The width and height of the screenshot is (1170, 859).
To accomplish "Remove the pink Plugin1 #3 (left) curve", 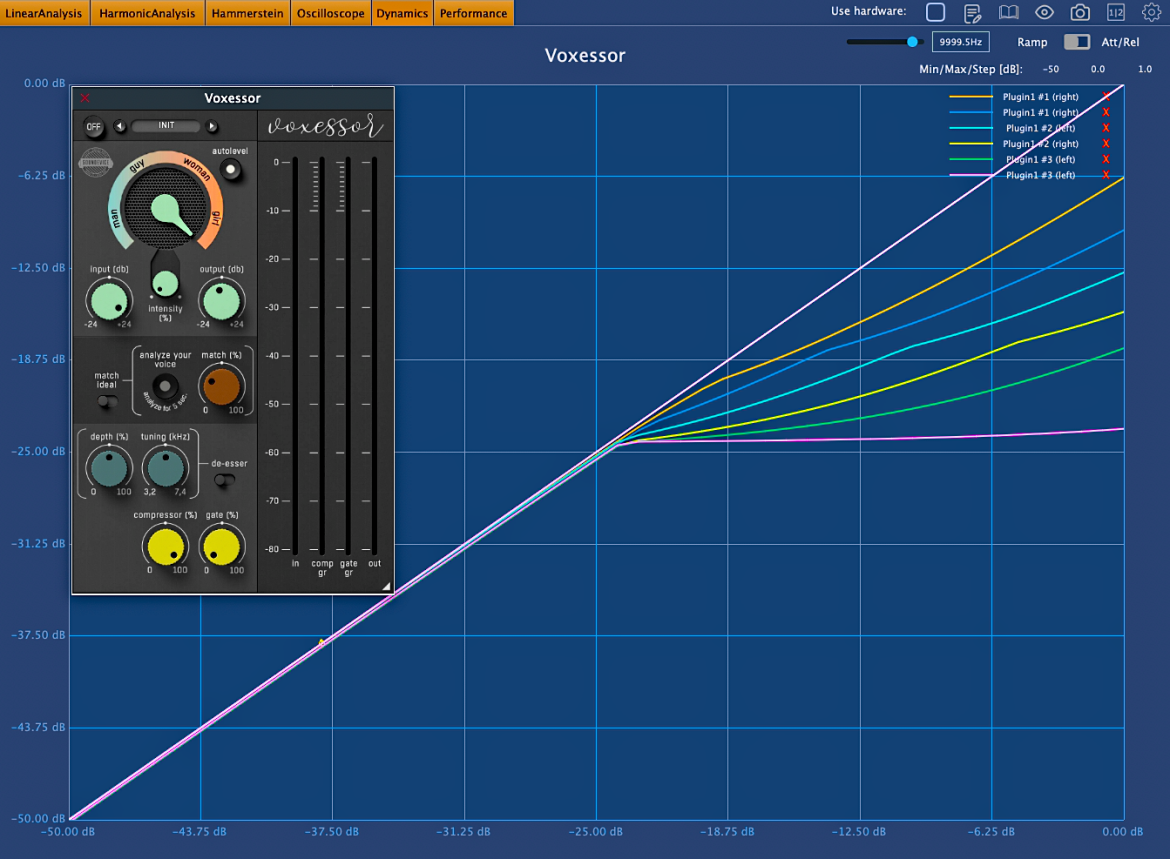I will [1106, 175].
